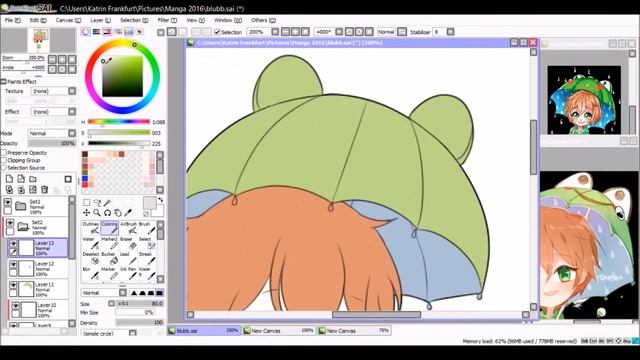640x360 pixels.
Task: Collapse the Paints Effect section
Action: click(x=3, y=82)
